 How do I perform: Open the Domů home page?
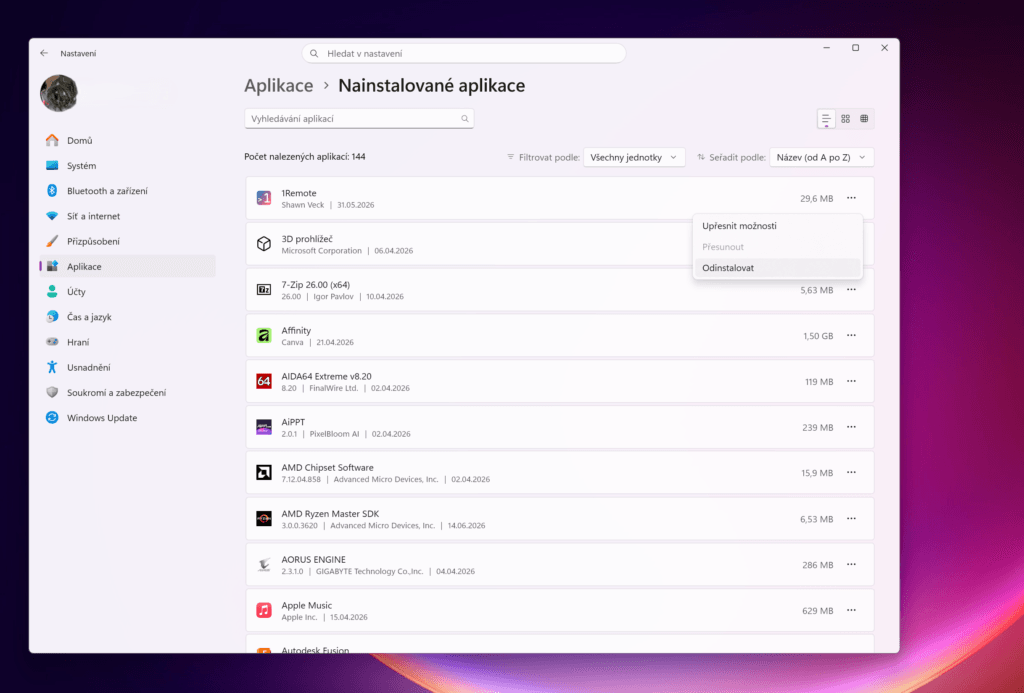pyautogui.click(x=127, y=140)
